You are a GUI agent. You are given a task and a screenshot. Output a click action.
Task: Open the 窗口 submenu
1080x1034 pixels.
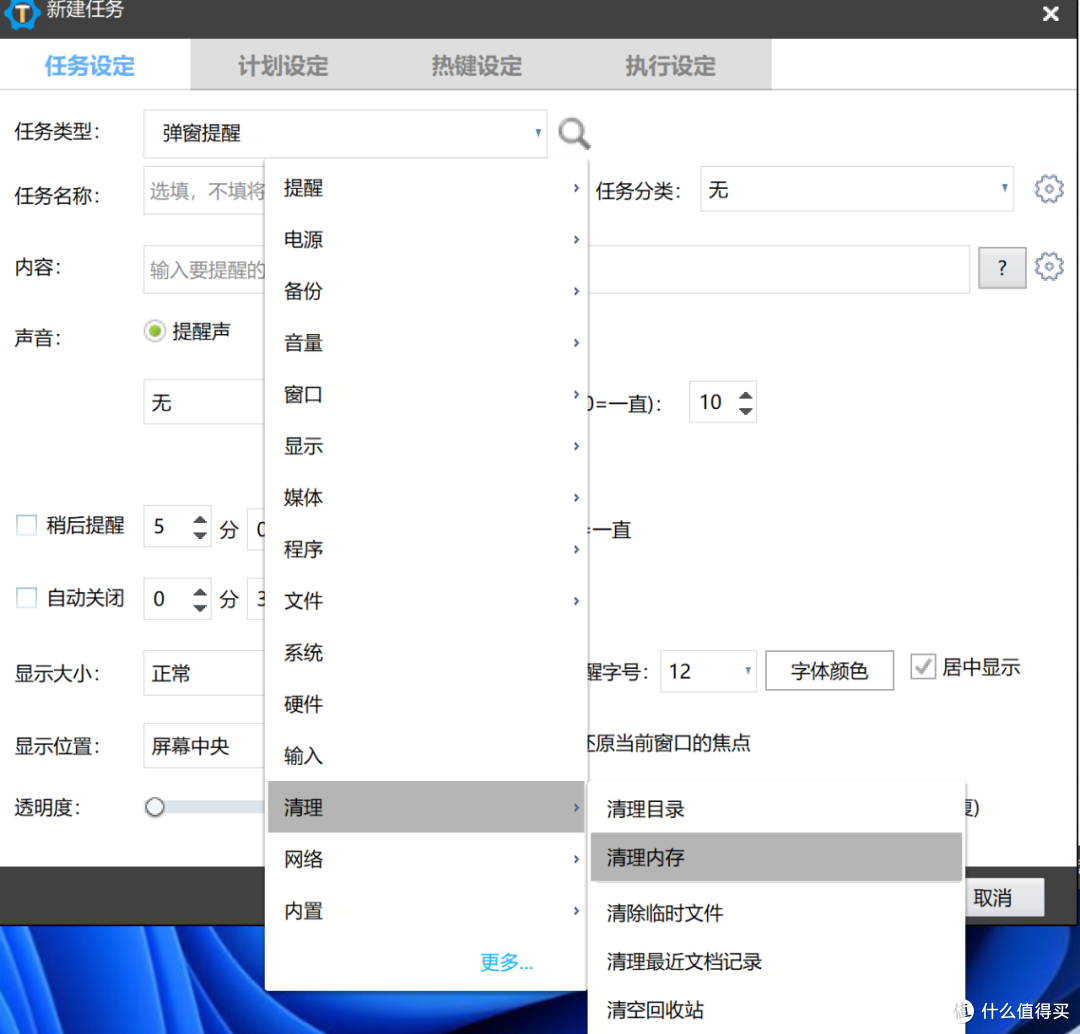point(427,395)
